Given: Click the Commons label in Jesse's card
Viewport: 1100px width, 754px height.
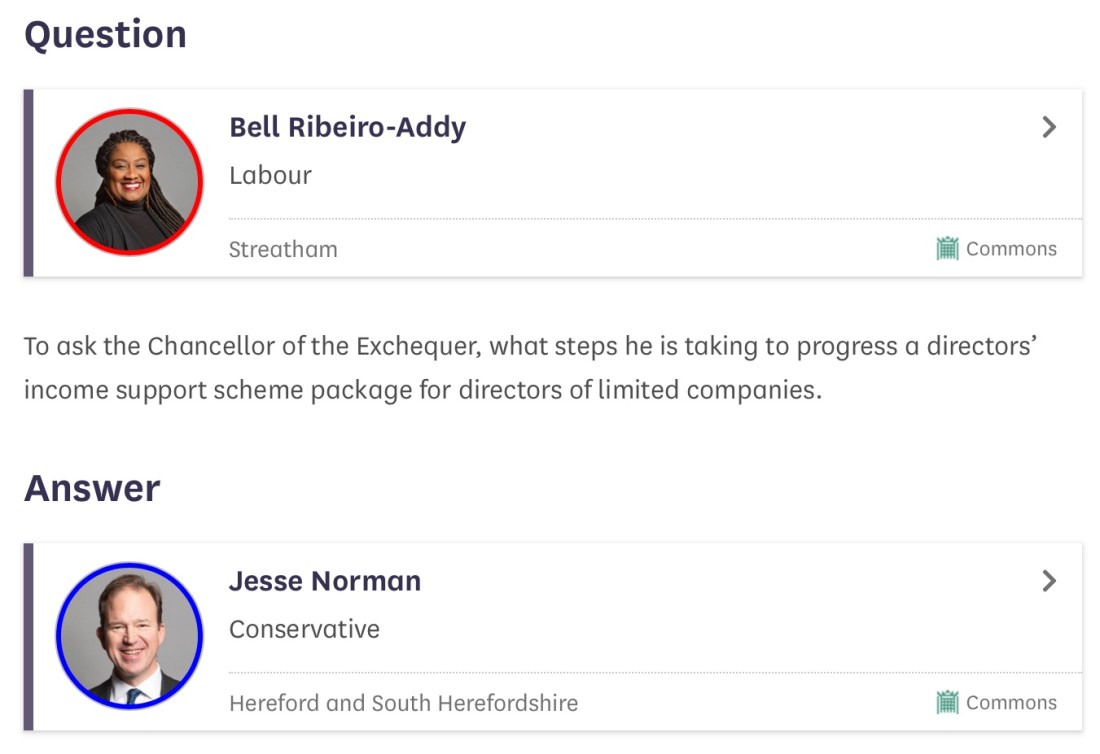Looking at the screenshot, I should pyautogui.click(x=1011, y=703).
